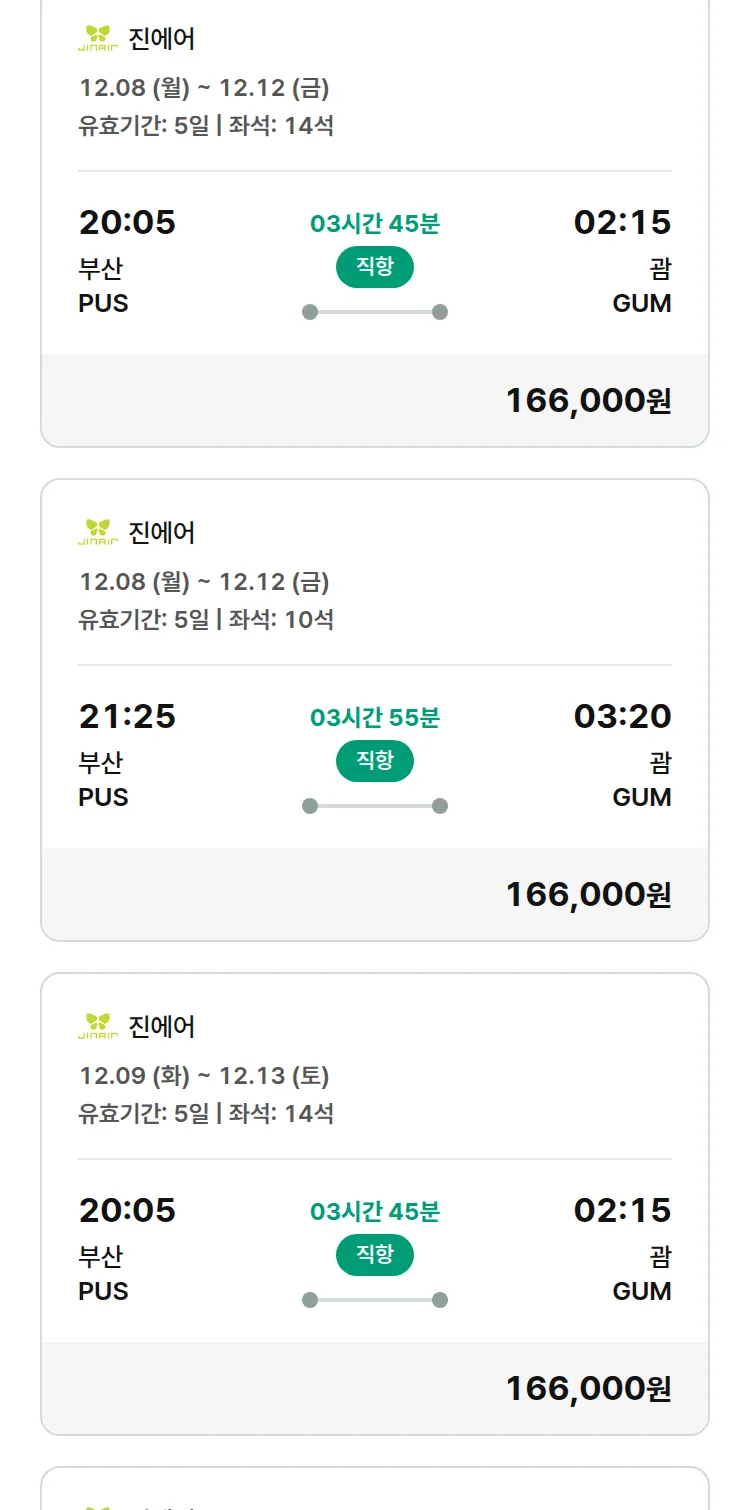The image size is (750, 1510).
Task: Click 03:20 arrival time at 괌
Action: click(622, 716)
